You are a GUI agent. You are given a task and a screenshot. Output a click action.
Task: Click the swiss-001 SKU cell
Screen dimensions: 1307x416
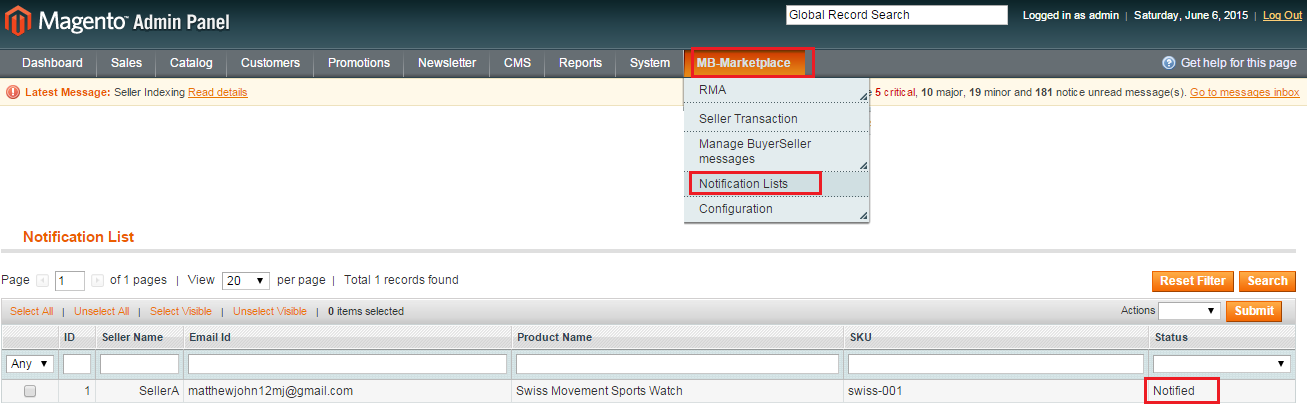point(875,391)
